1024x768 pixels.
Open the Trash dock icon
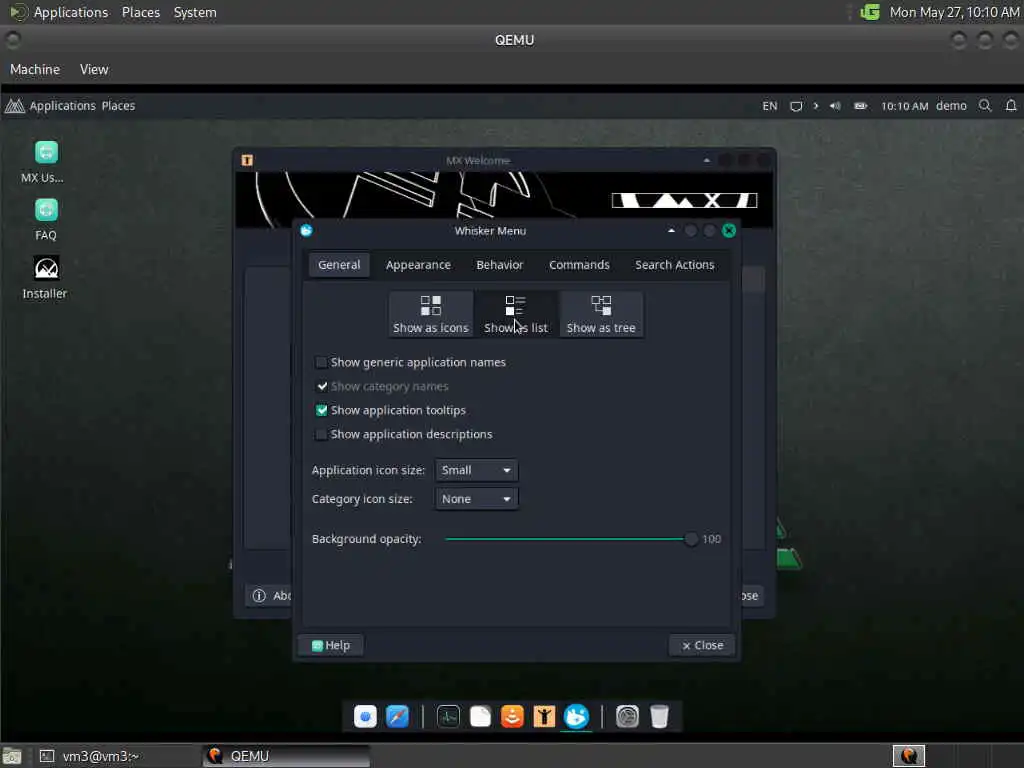click(660, 716)
